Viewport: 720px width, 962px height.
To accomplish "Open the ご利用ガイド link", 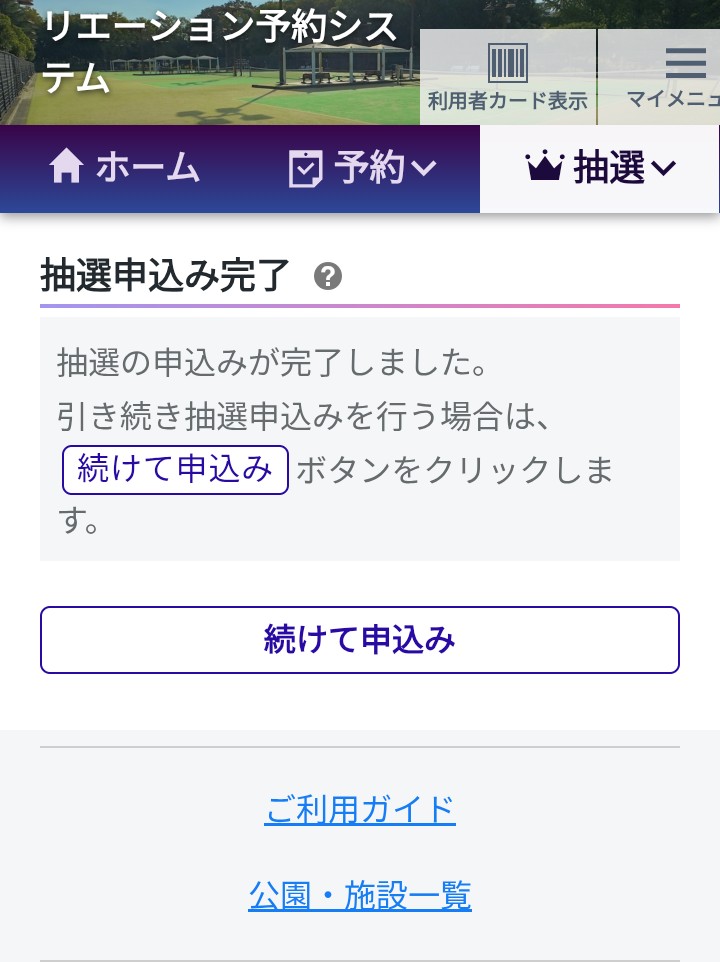I will tap(360, 809).
